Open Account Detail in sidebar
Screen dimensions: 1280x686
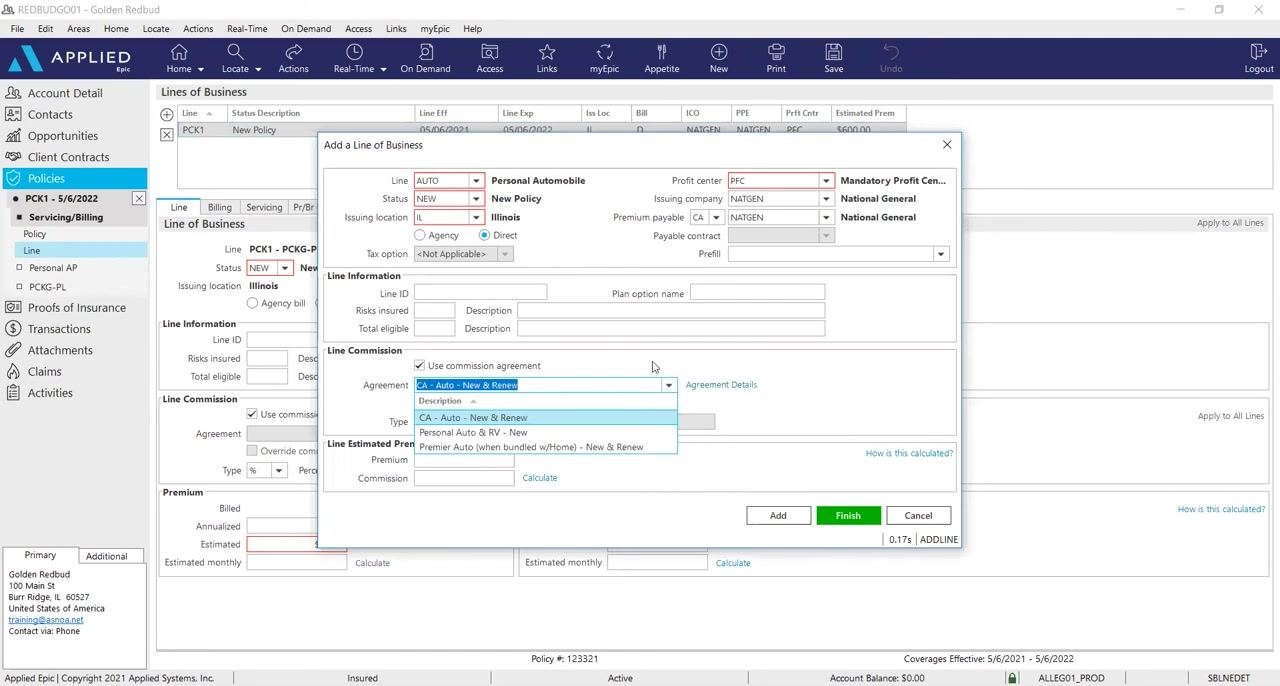coord(65,93)
